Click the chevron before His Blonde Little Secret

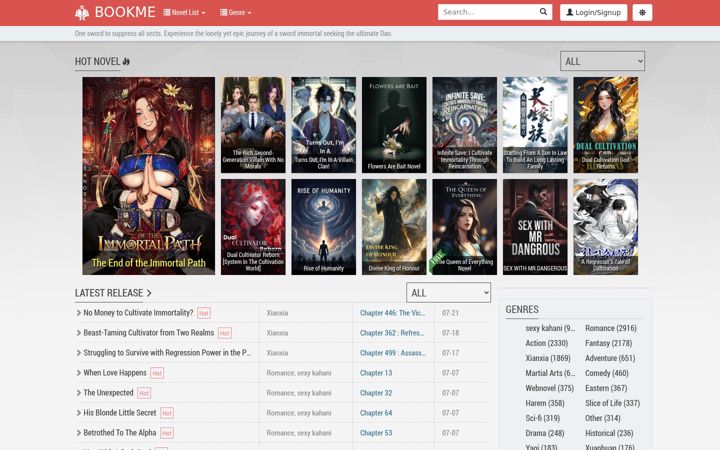[x=79, y=413]
